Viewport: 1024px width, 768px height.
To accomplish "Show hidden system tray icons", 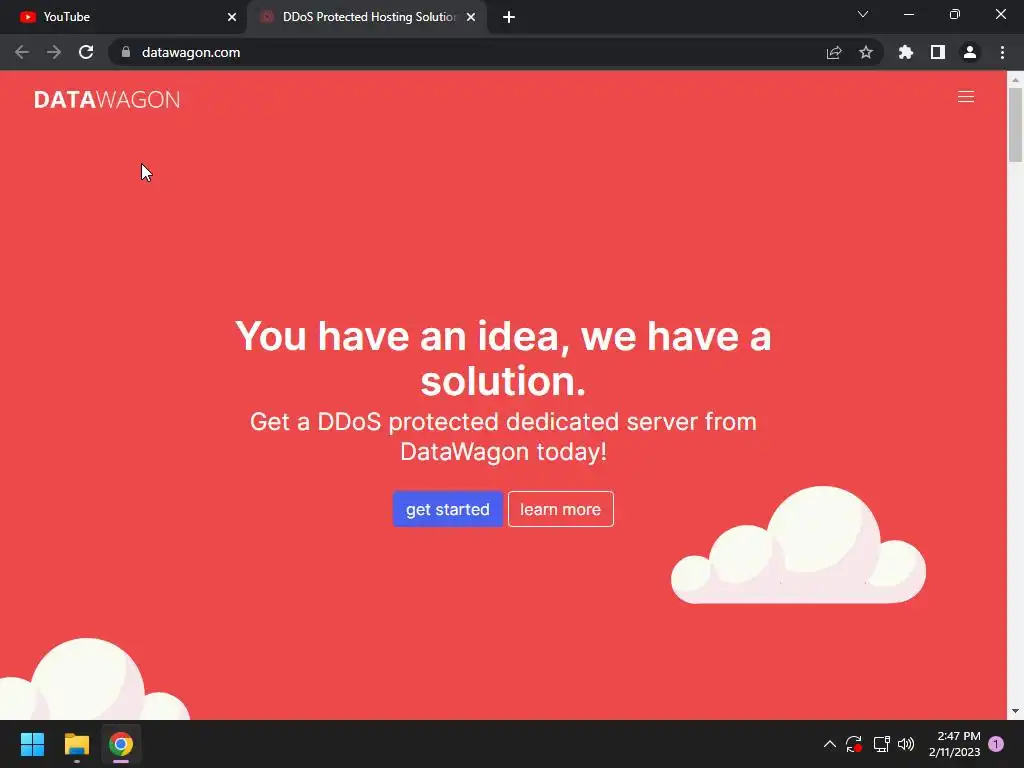I will 829,744.
